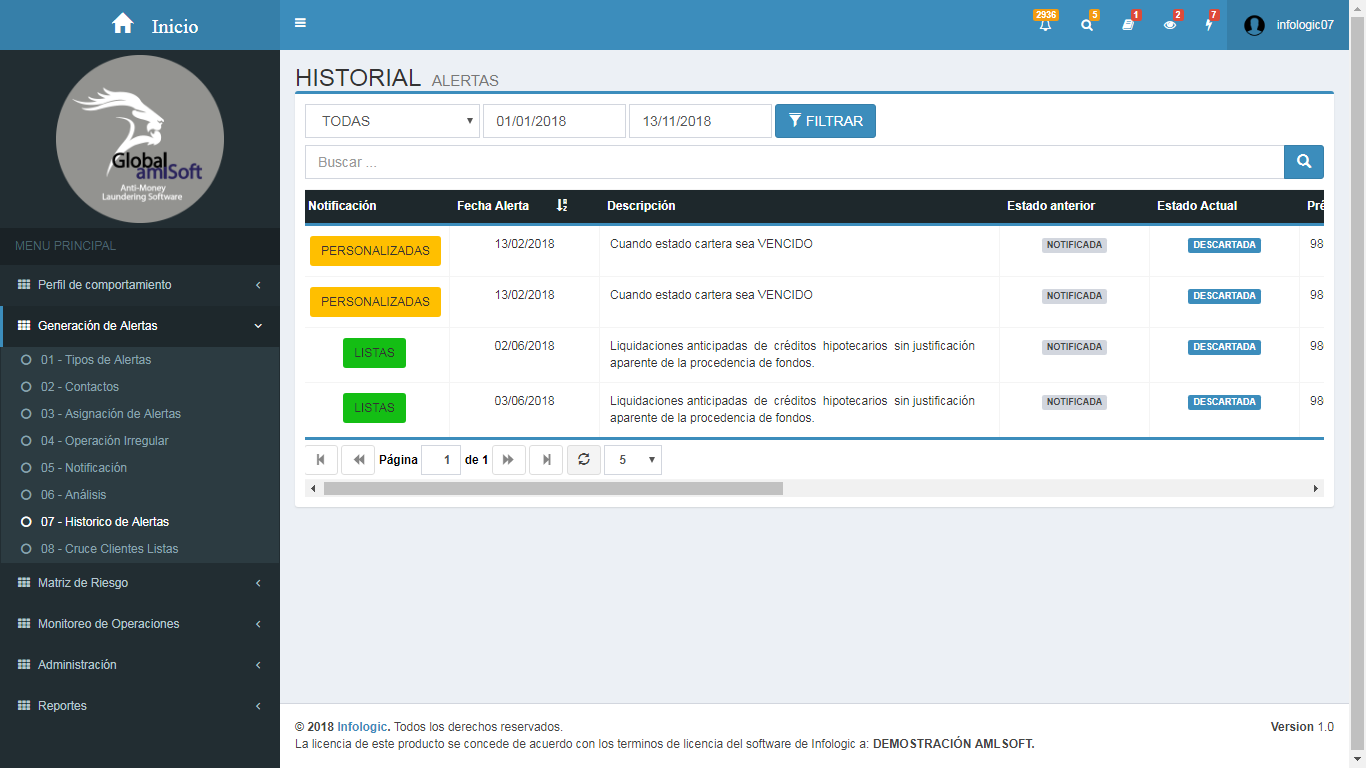The width and height of the screenshot is (1366, 768).
Task: Open the magnifier alerts icon in header
Action: pyautogui.click(x=1087, y=25)
